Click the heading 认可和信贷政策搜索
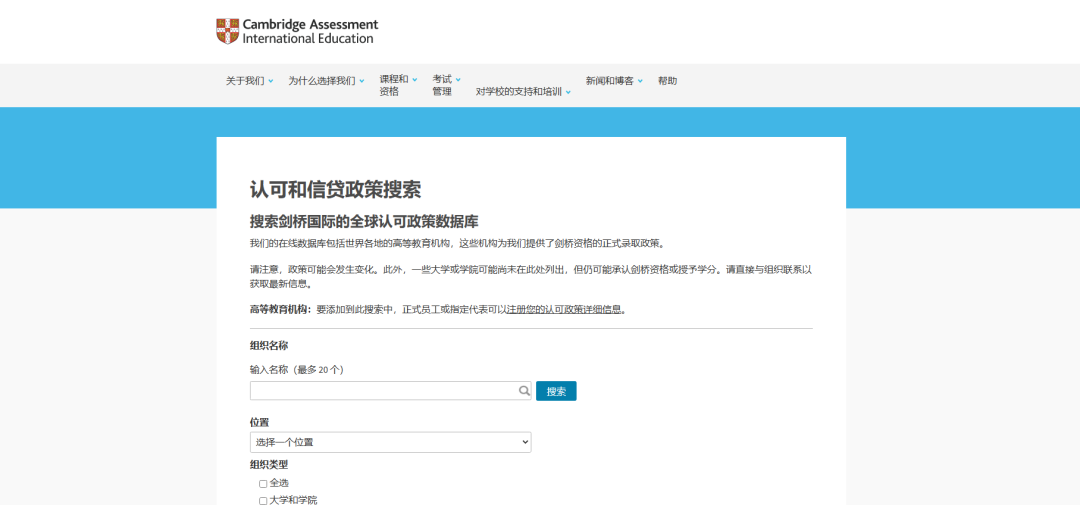Viewport: 1080px width, 505px height. click(335, 189)
